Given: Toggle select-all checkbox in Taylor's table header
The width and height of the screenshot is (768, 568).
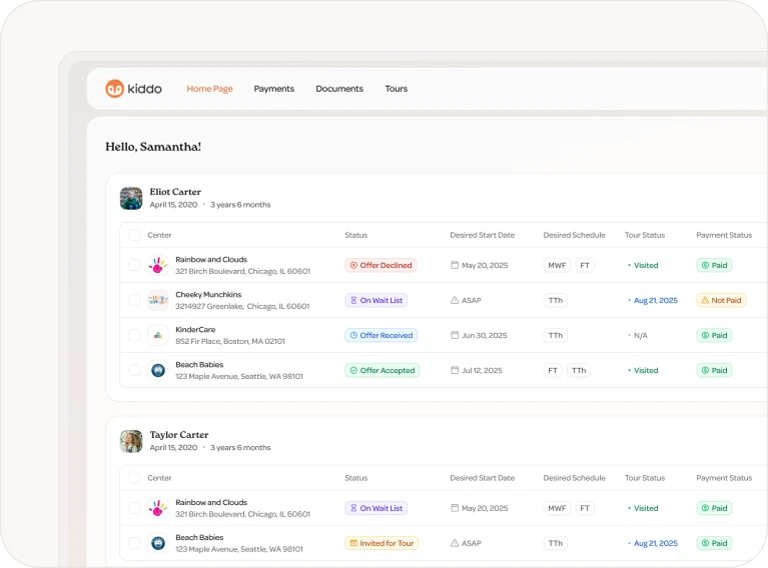Looking at the screenshot, I should [x=135, y=478].
